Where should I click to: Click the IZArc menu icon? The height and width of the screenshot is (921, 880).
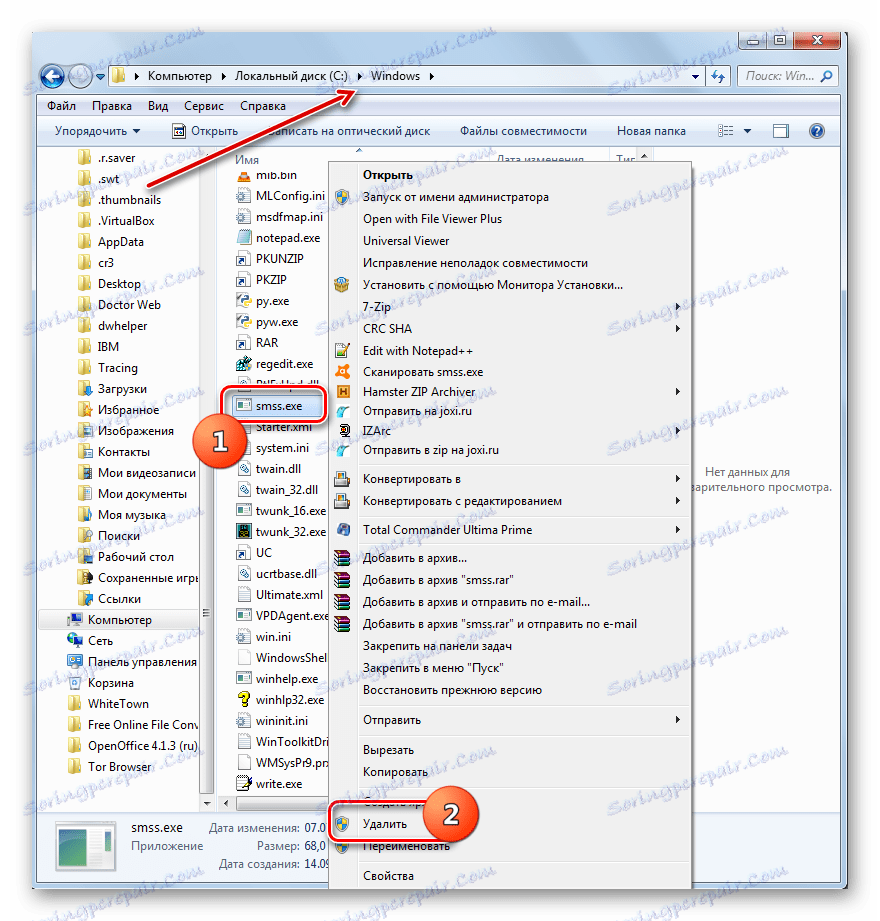343,431
